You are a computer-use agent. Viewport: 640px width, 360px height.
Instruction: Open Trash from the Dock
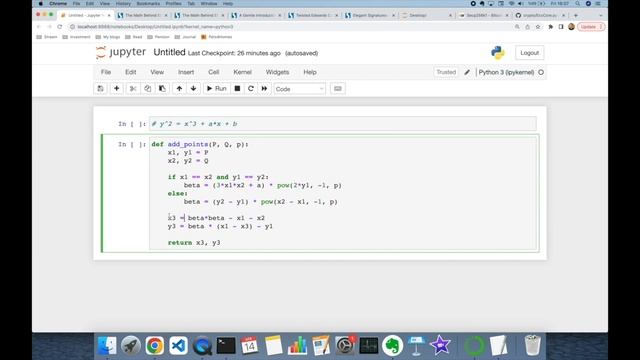(x=532, y=346)
